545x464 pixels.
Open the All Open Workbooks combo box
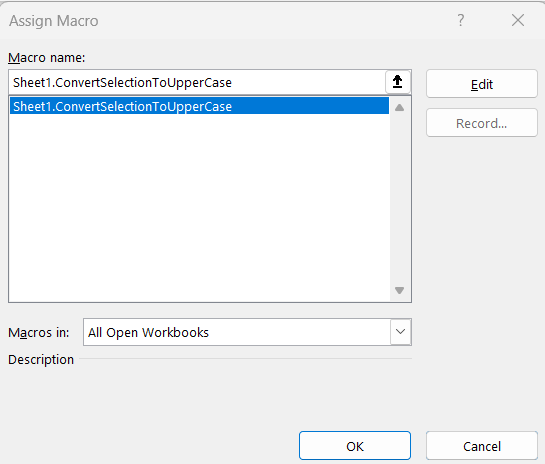(247, 332)
